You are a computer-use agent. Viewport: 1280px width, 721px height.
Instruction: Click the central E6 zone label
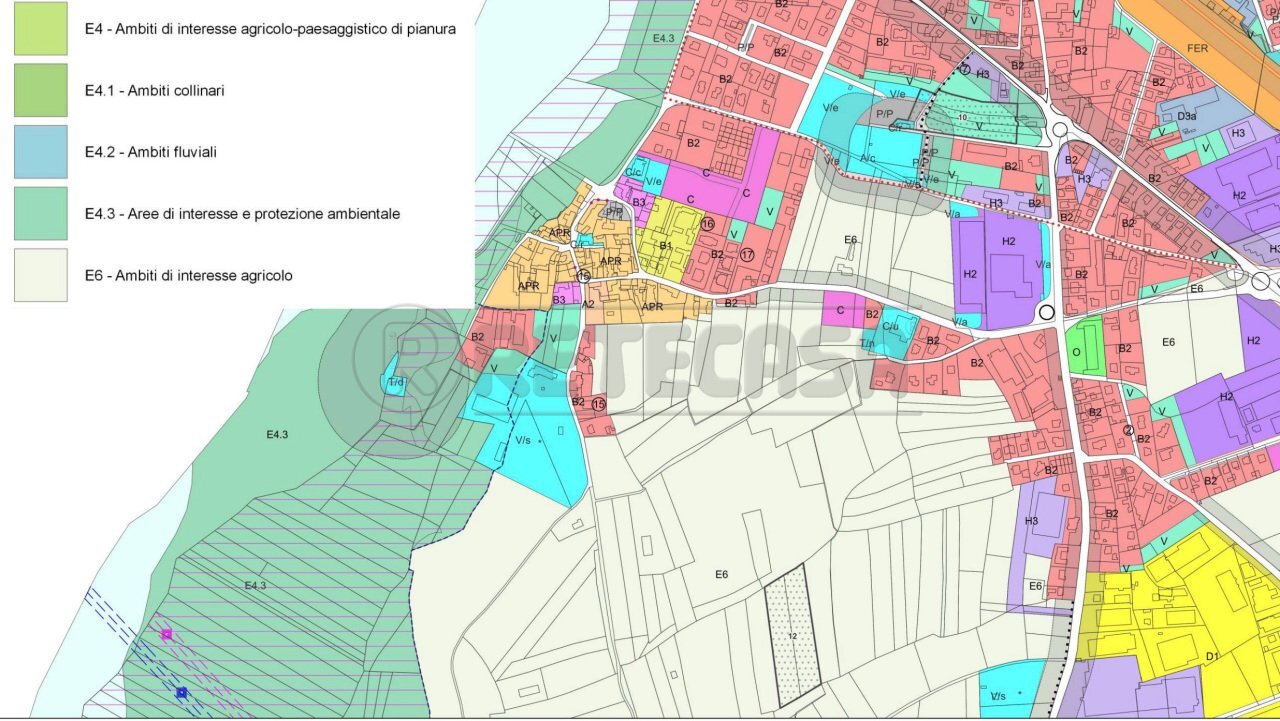point(720,573)
